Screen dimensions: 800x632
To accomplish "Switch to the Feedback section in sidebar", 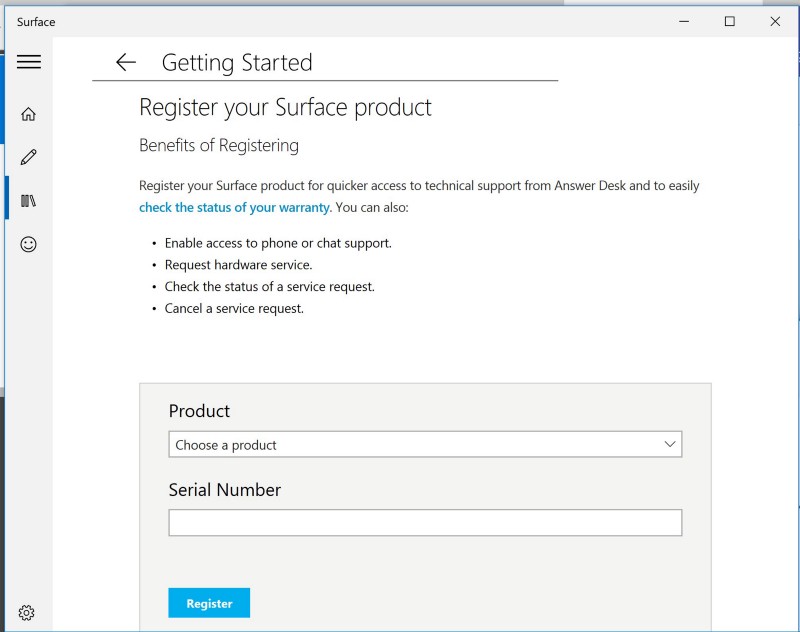I will 27,244.
